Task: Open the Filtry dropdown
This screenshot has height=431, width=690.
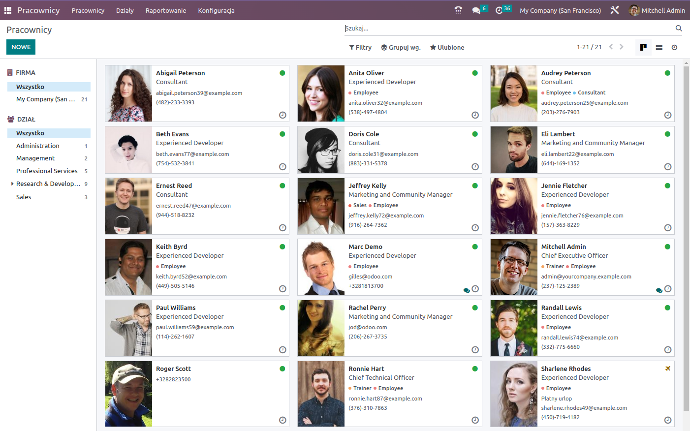Action: coord(360,47)
